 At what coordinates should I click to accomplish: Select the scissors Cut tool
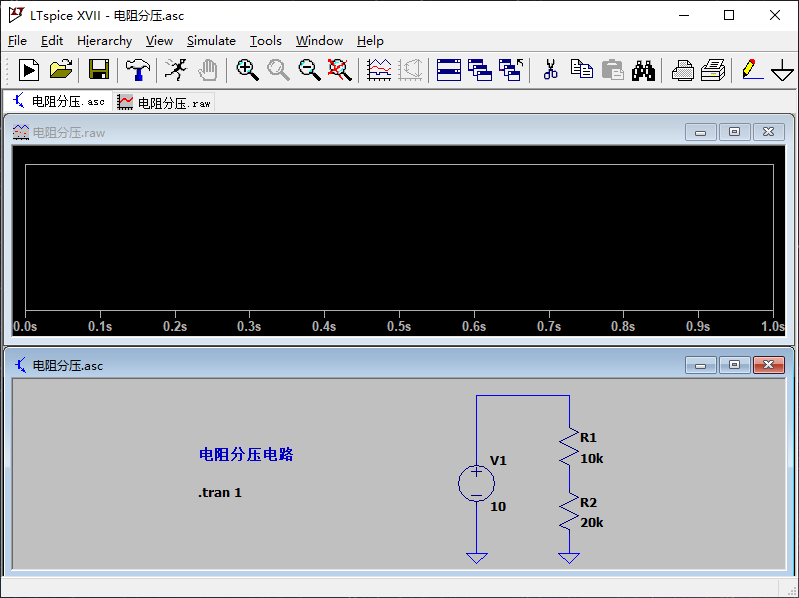(550, 70)
